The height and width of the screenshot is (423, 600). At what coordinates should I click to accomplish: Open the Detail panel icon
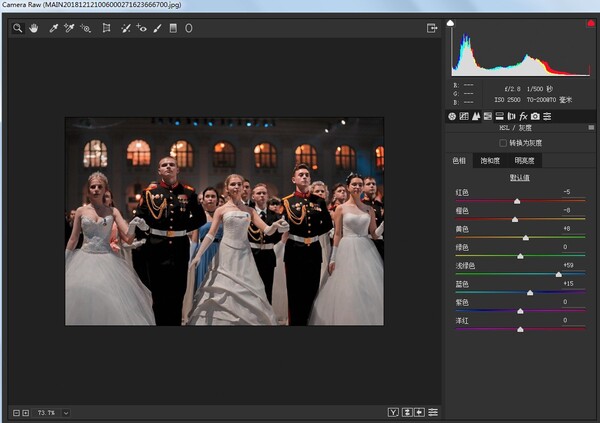click(x=476, y=116)
